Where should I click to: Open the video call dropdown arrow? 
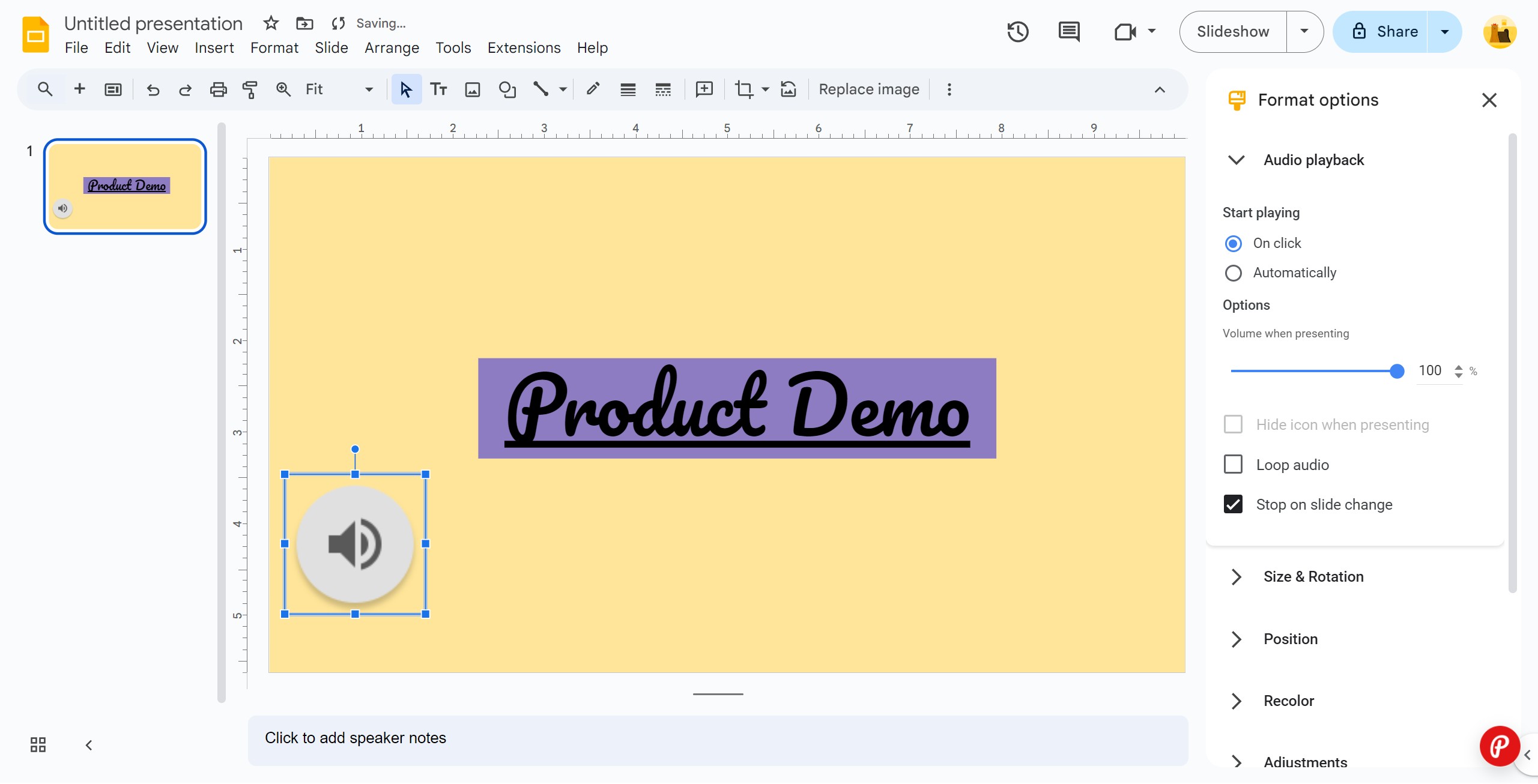[1151, 31]
